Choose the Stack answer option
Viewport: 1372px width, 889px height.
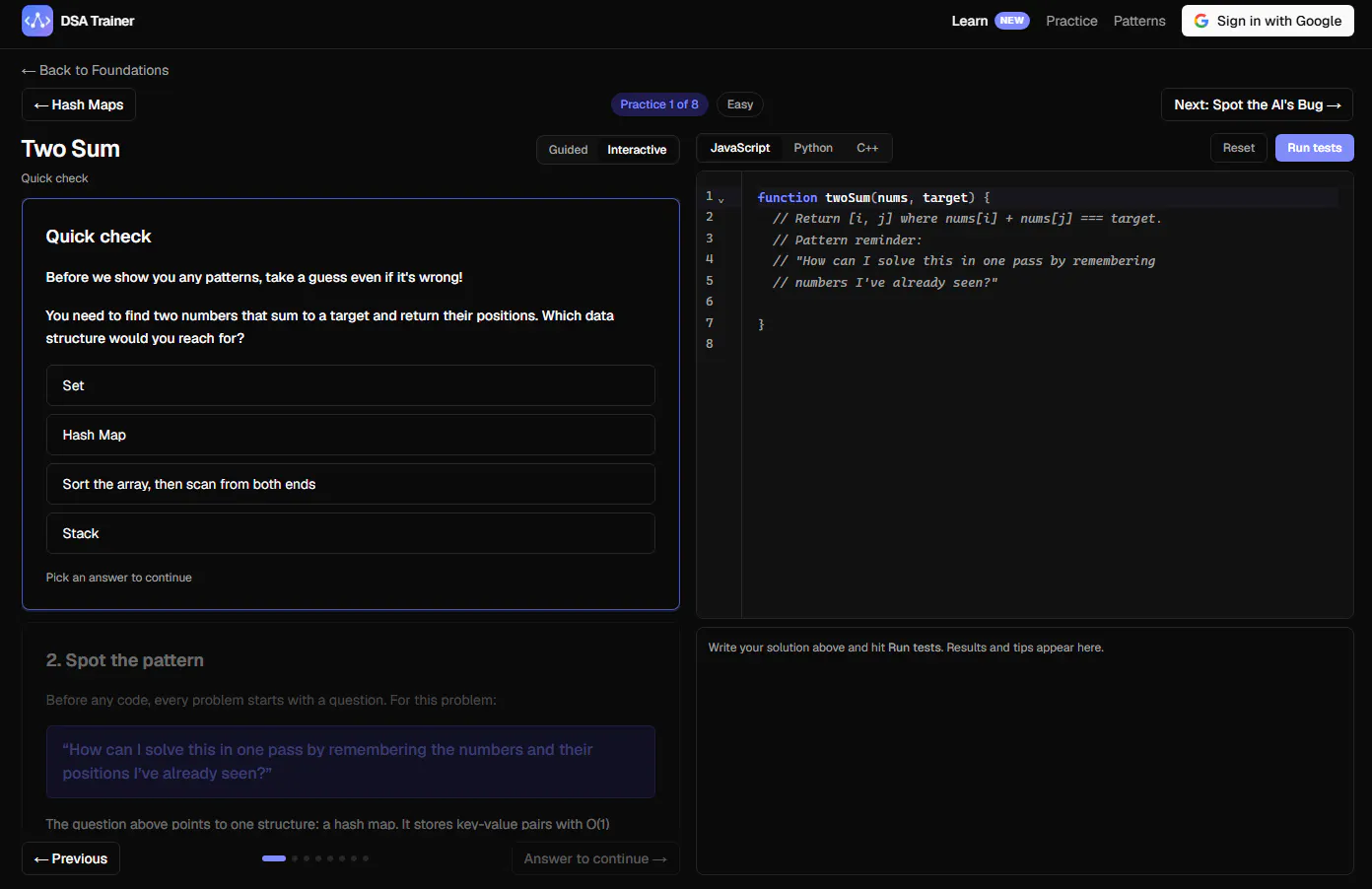coord(351,533)
